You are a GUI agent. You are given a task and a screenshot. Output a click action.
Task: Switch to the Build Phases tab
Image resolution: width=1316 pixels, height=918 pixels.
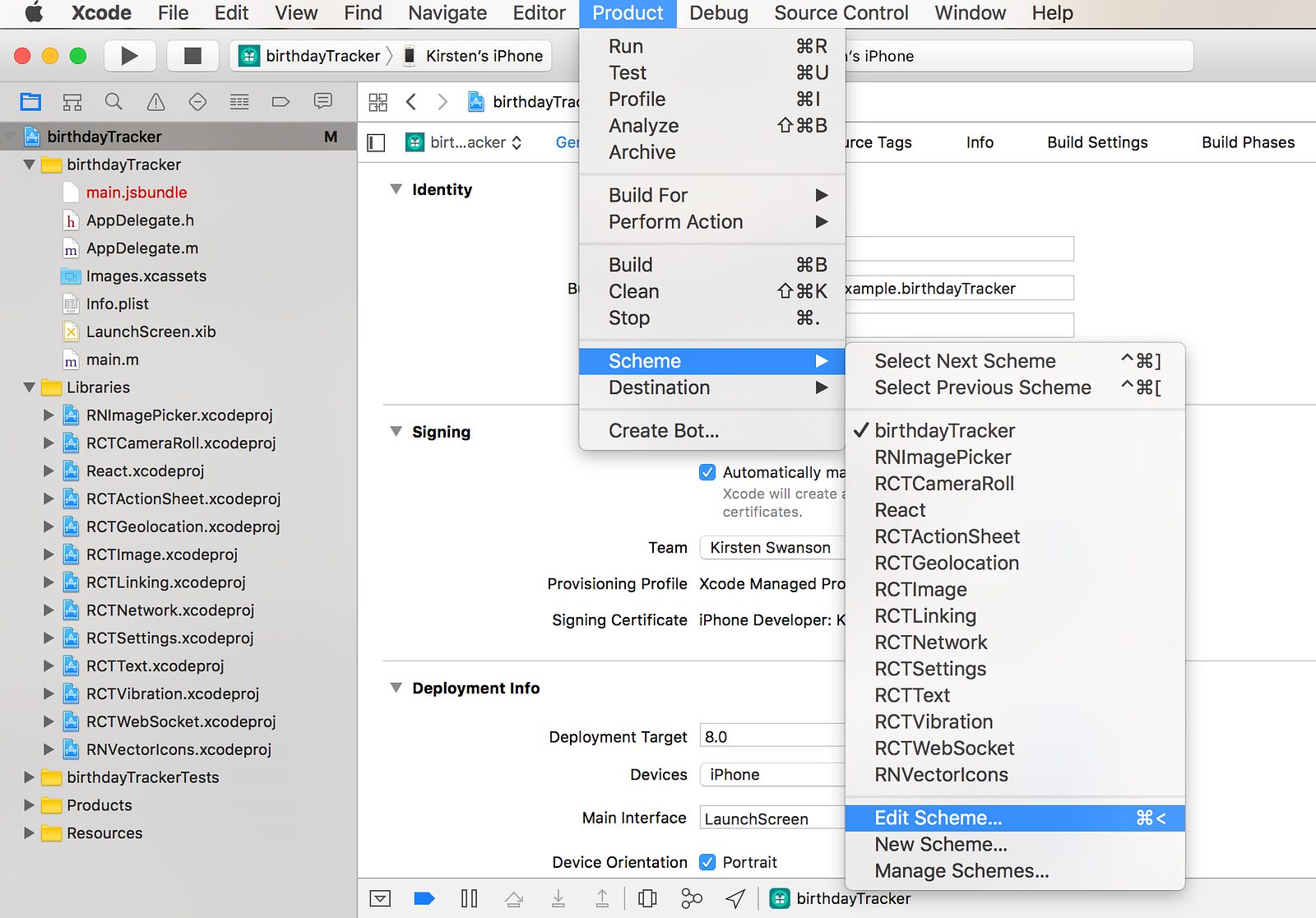1248,142
